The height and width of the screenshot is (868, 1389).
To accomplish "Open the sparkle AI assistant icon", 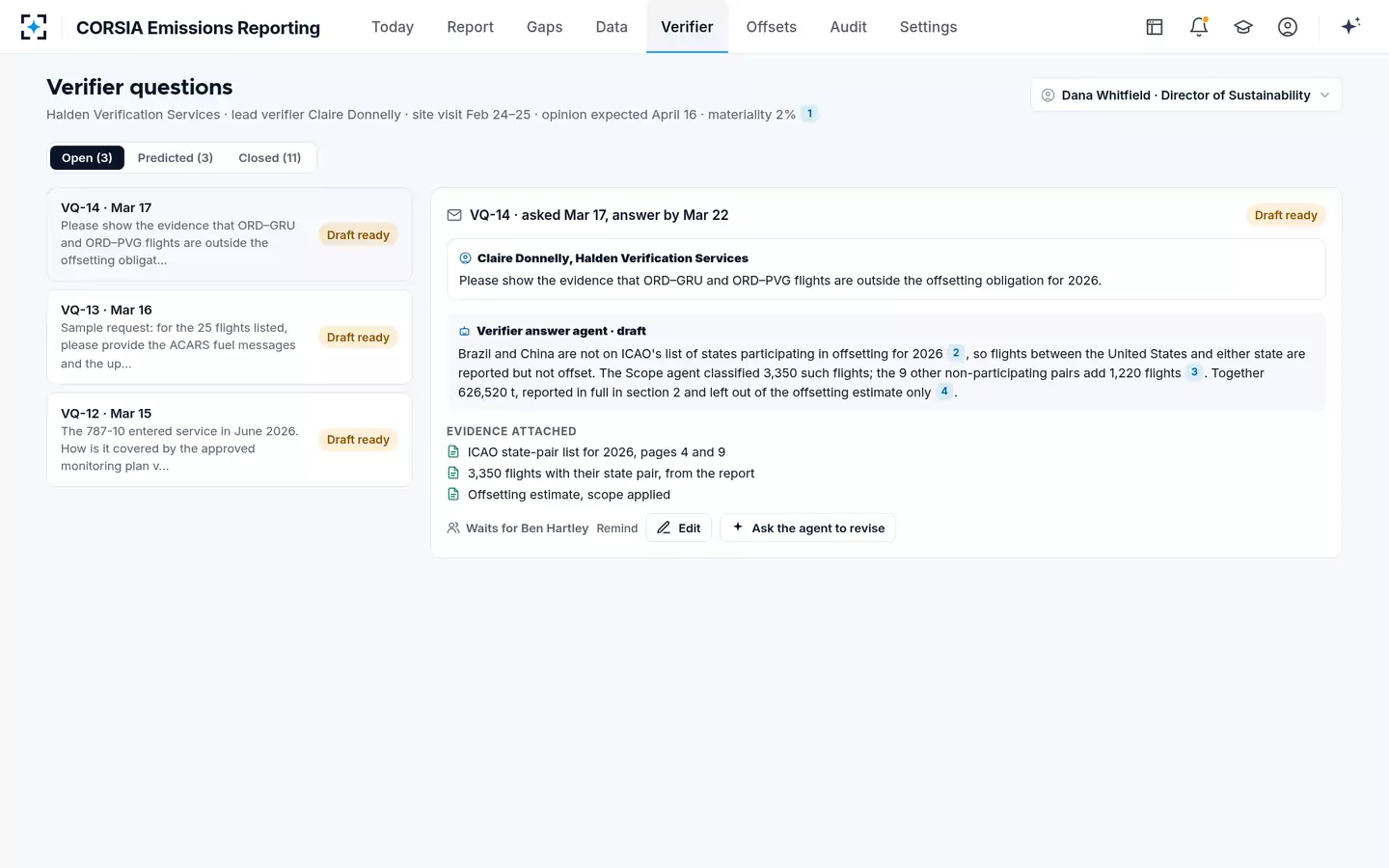I will point(1350,26).
